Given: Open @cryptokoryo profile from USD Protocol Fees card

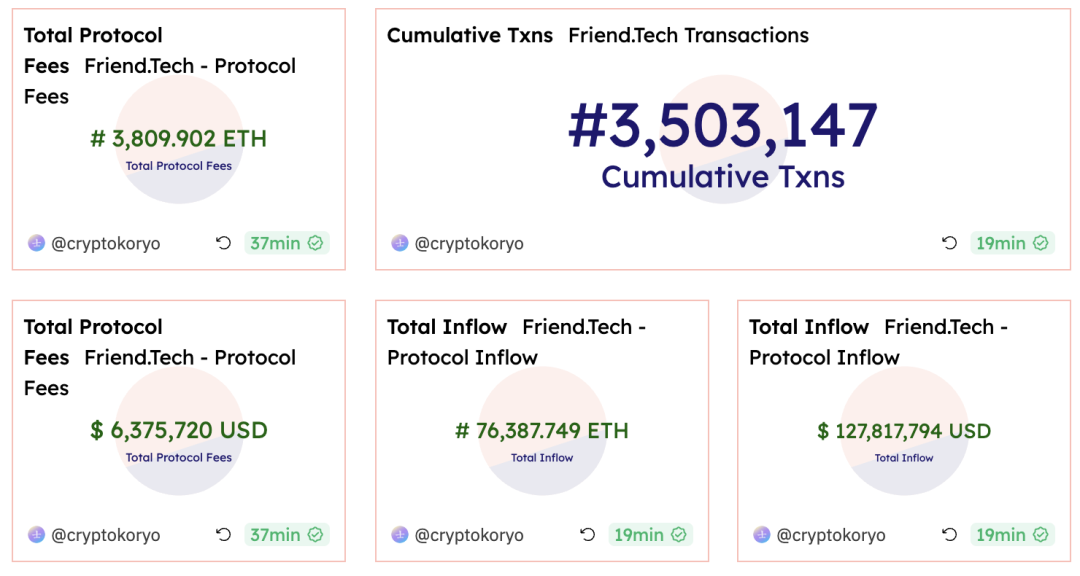Looking at the screenshot, I should (x=105, y=535).
